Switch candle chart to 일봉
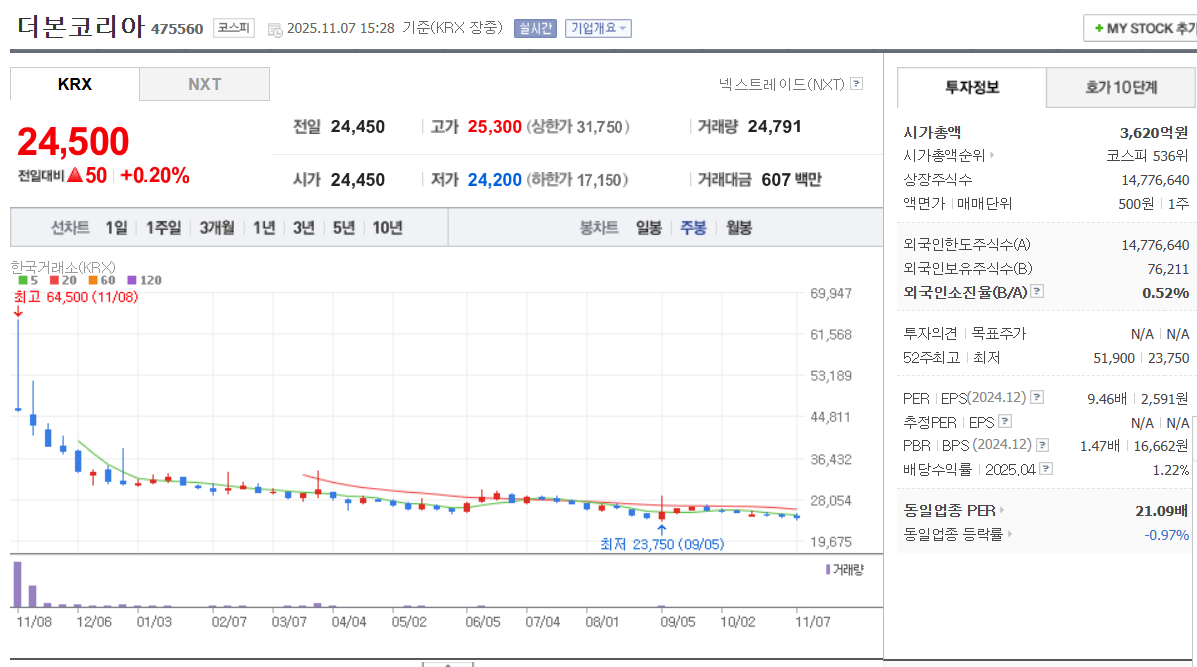 (649, 227)
